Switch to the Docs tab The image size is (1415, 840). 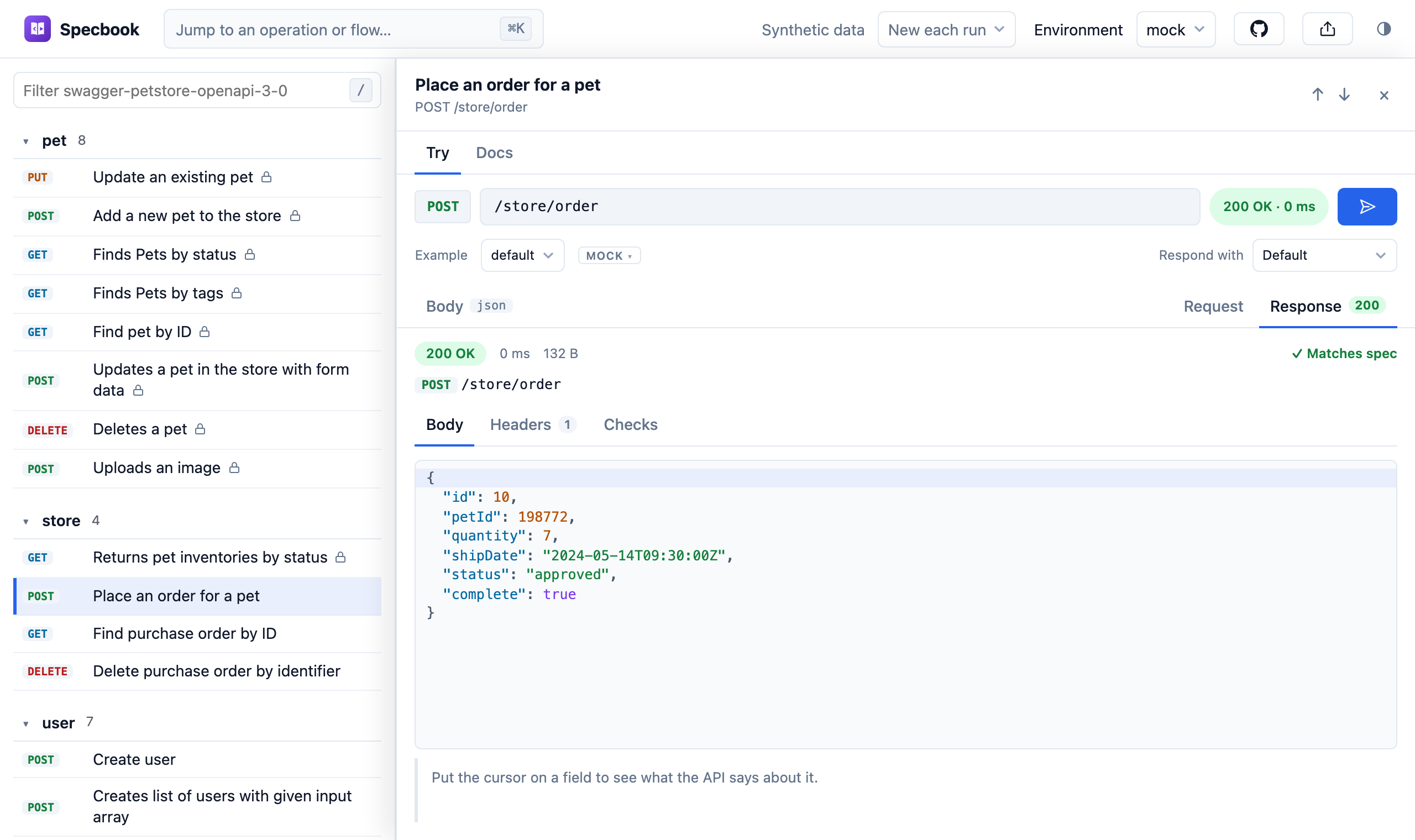(494, 153)
